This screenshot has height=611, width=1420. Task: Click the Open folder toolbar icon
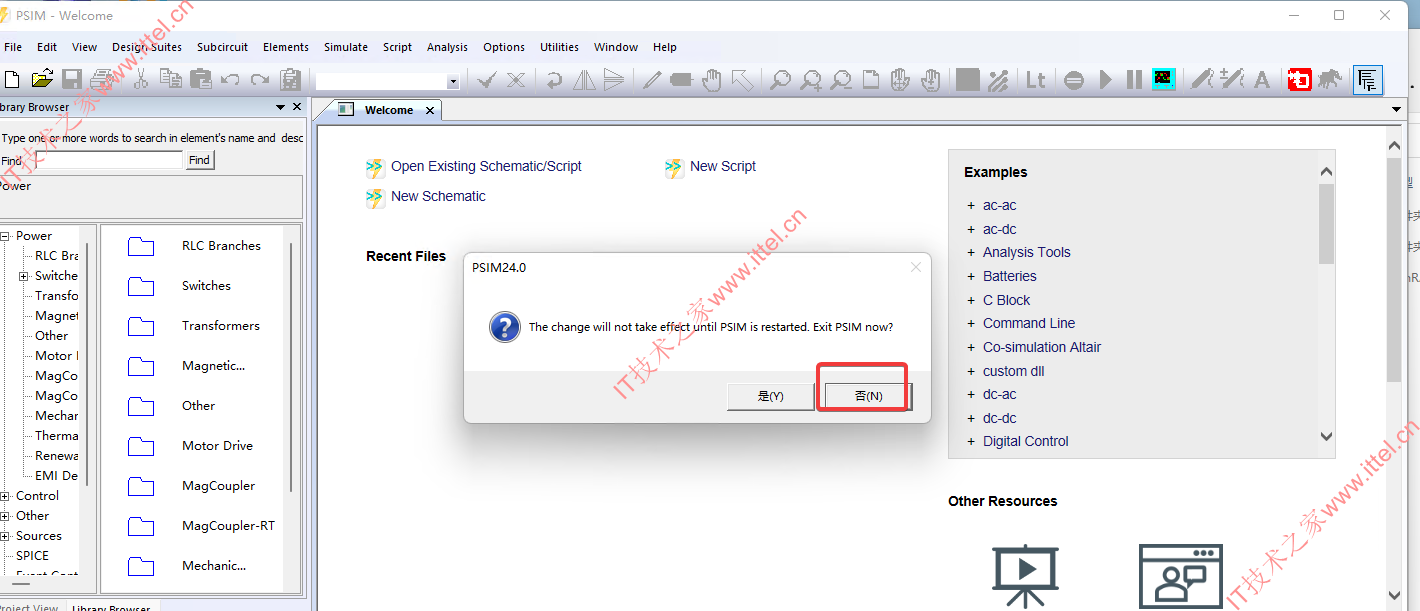[42, 79]
